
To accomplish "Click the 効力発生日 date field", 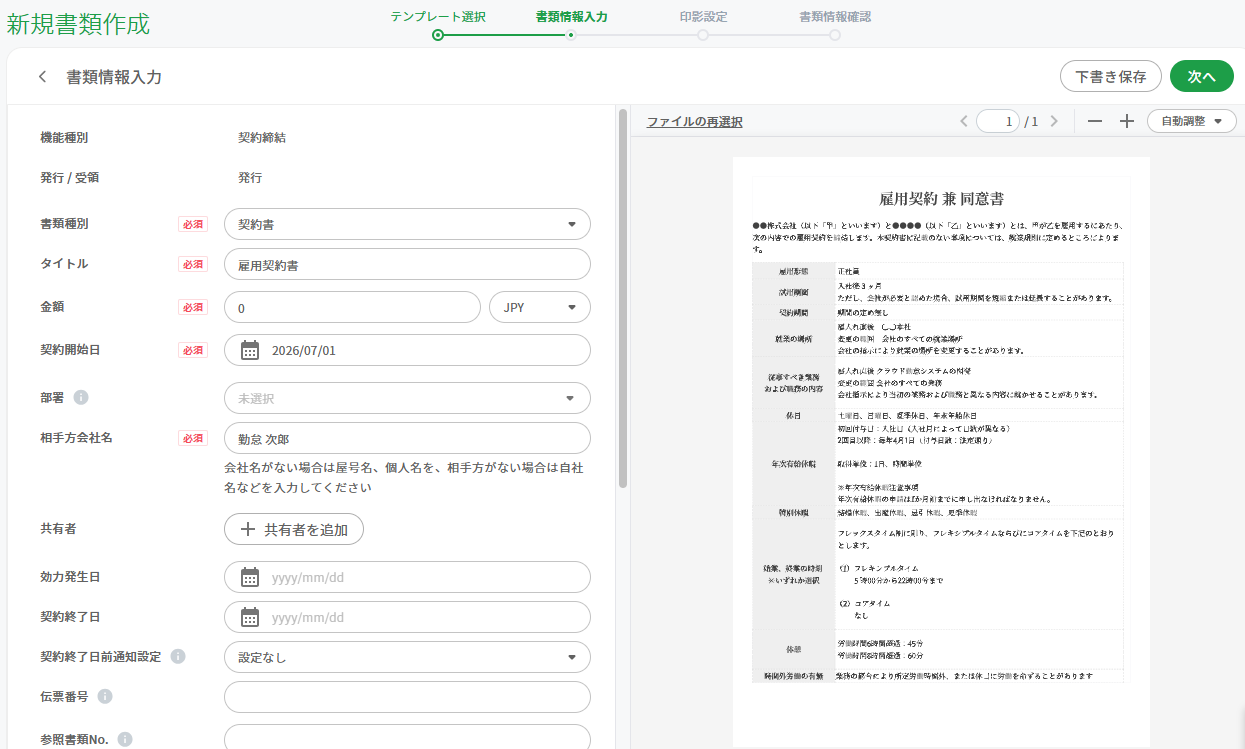I will click(407, 577).
